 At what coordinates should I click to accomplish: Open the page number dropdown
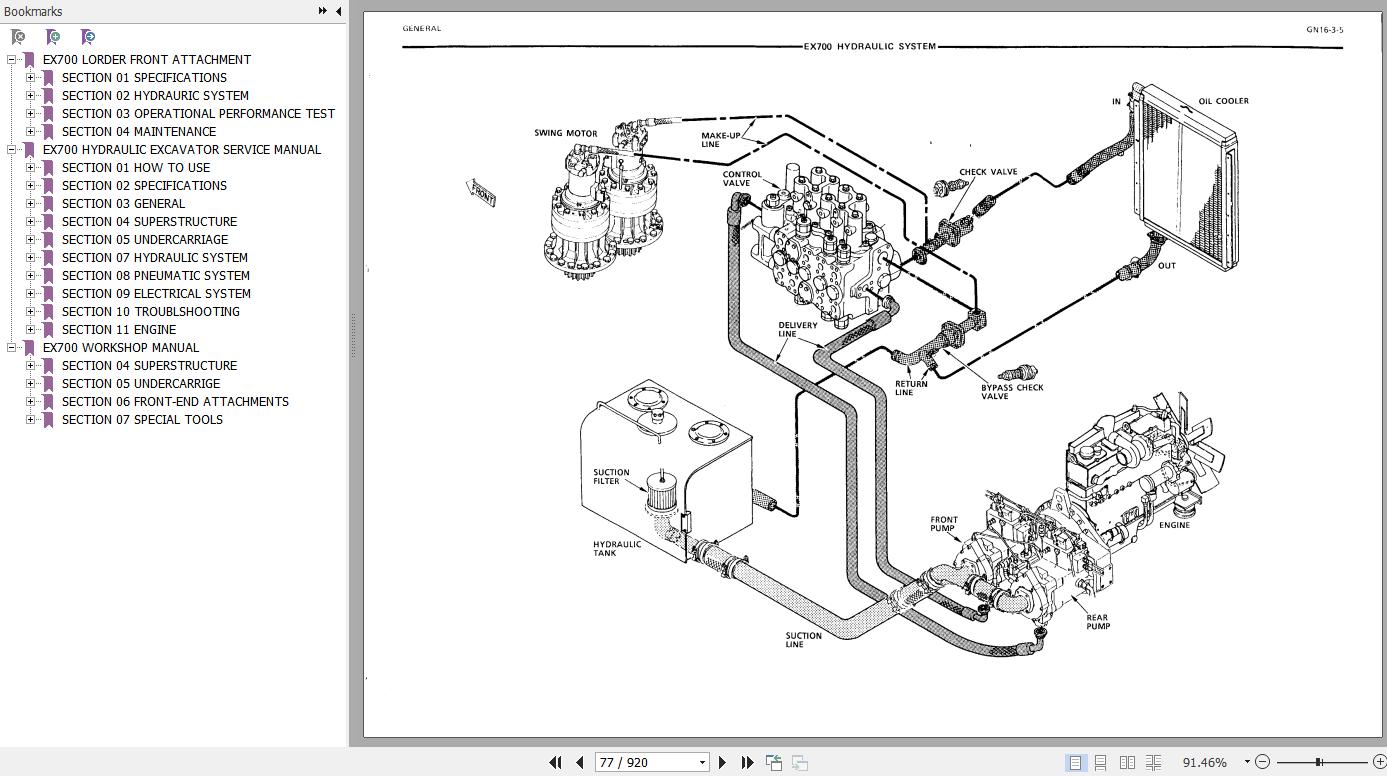(702, 762)
